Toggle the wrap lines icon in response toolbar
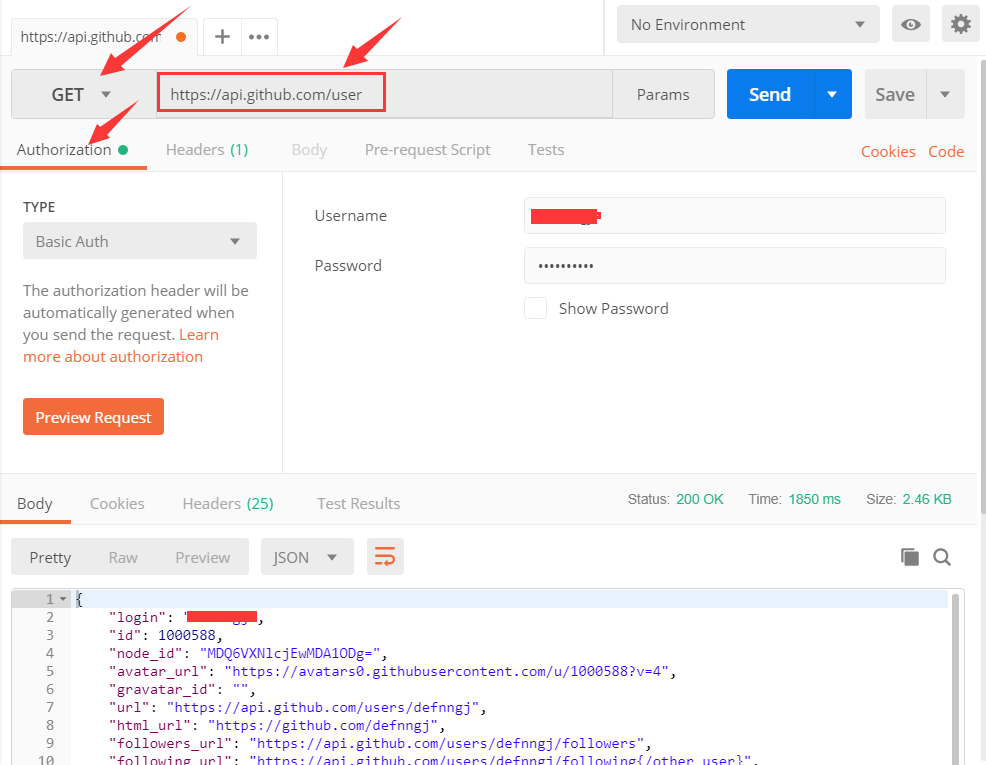This screenshot has width=986, height=765. point(385,556)
